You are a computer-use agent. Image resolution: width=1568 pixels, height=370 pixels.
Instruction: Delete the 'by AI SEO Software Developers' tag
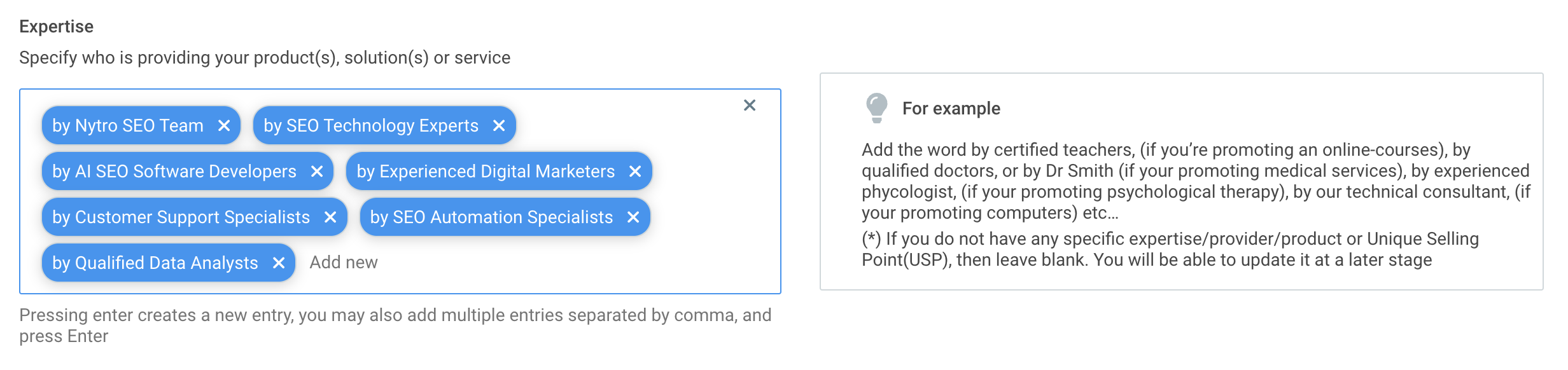click(317, 172)
